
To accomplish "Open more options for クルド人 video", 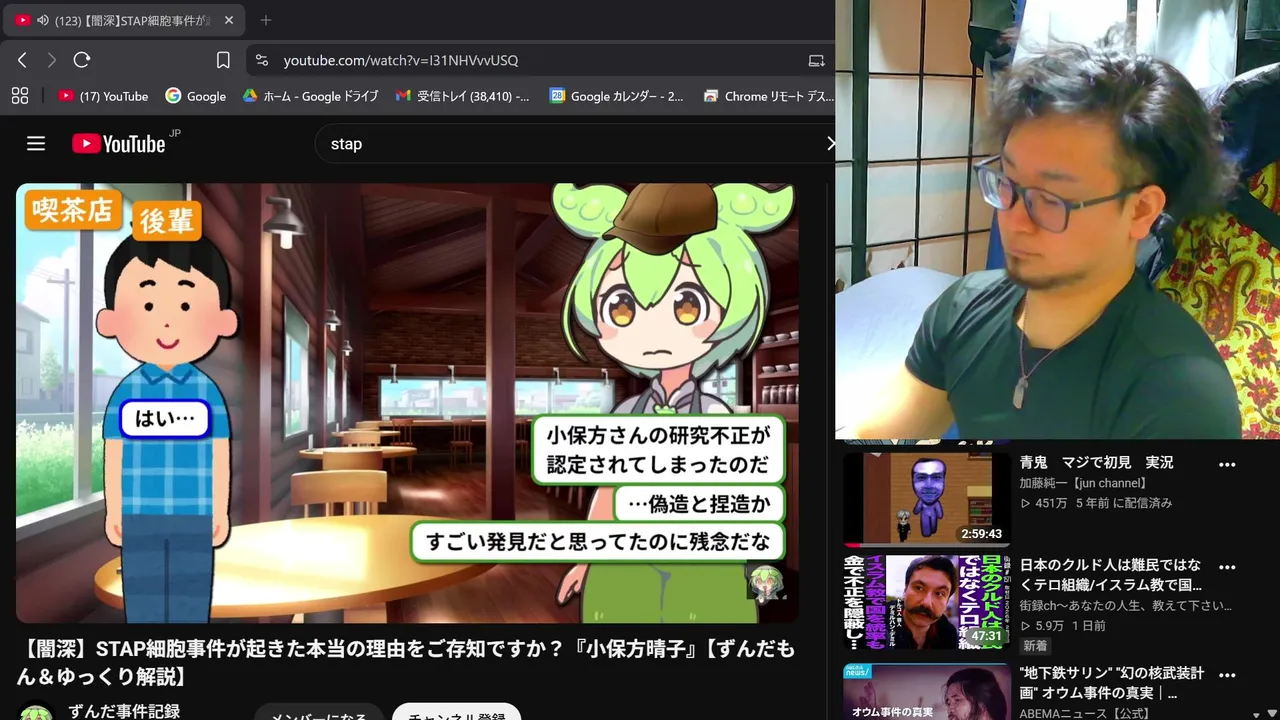I will (1227, 567).
